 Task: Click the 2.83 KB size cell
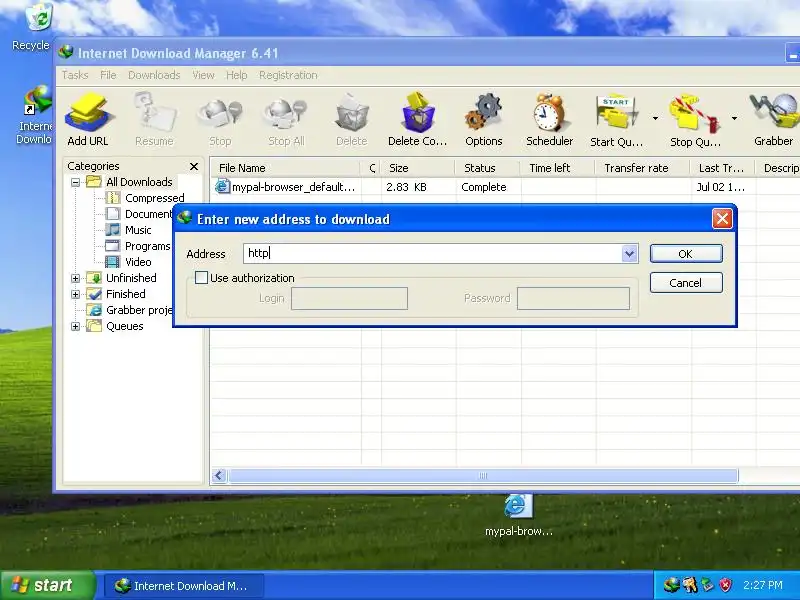tap(406, 187)
